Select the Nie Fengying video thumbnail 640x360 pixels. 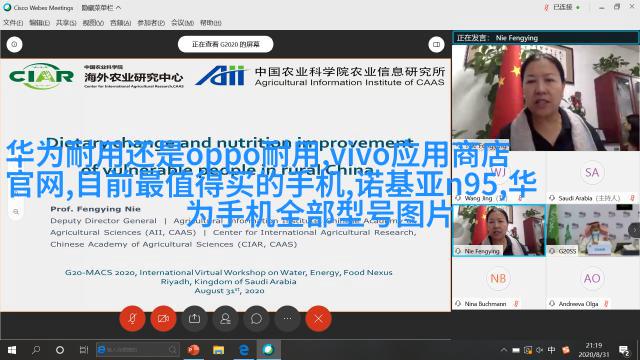(499, 230)
